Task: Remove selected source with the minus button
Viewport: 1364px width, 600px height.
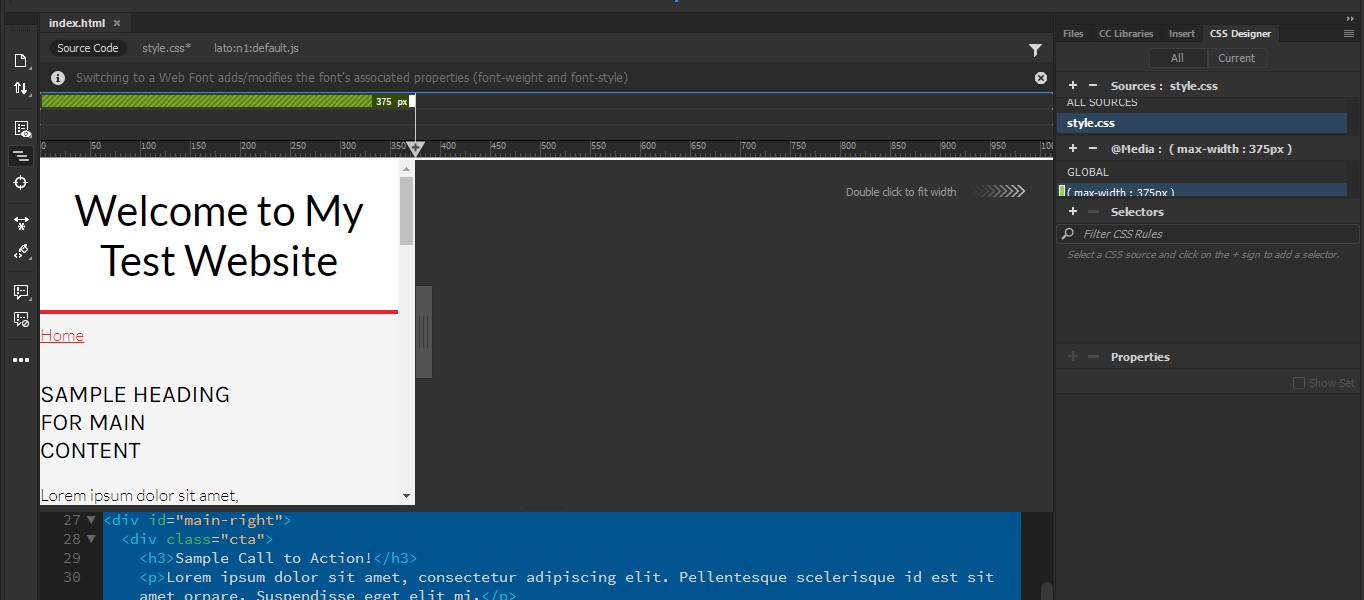Action: [1092, 85]
